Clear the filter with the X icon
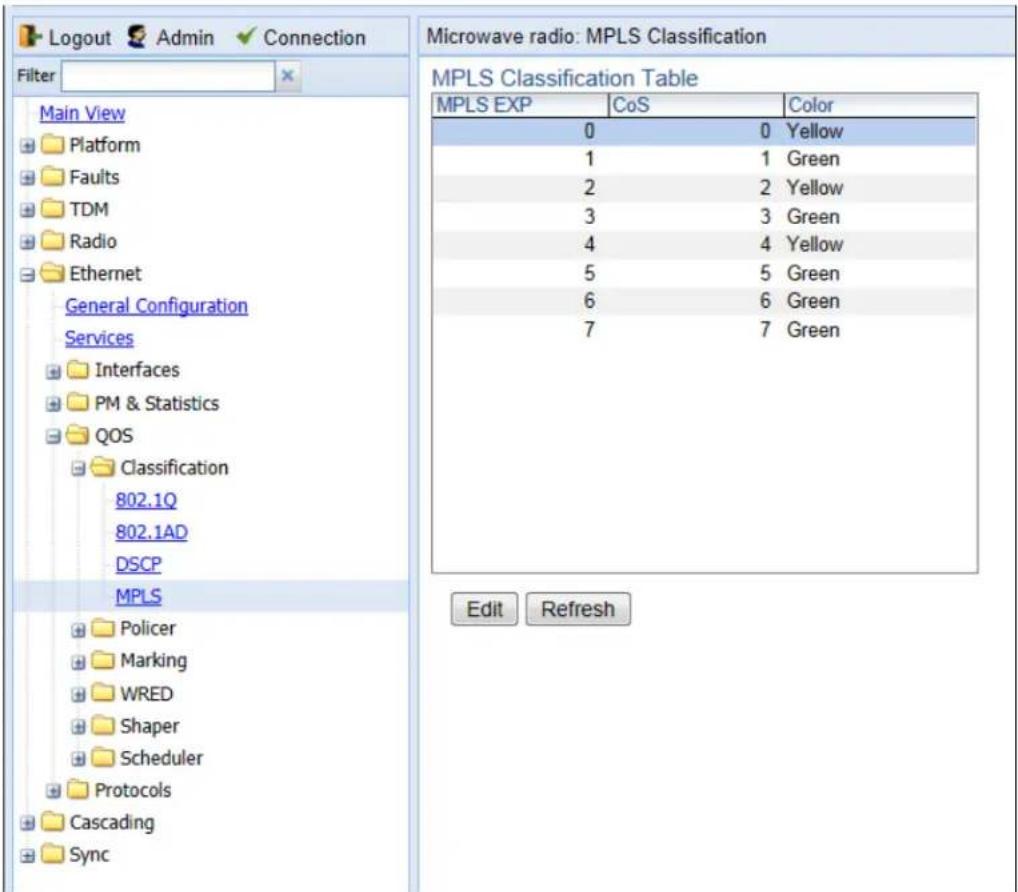This screenshot has height=892, width=1018. [x=288, y=76]
